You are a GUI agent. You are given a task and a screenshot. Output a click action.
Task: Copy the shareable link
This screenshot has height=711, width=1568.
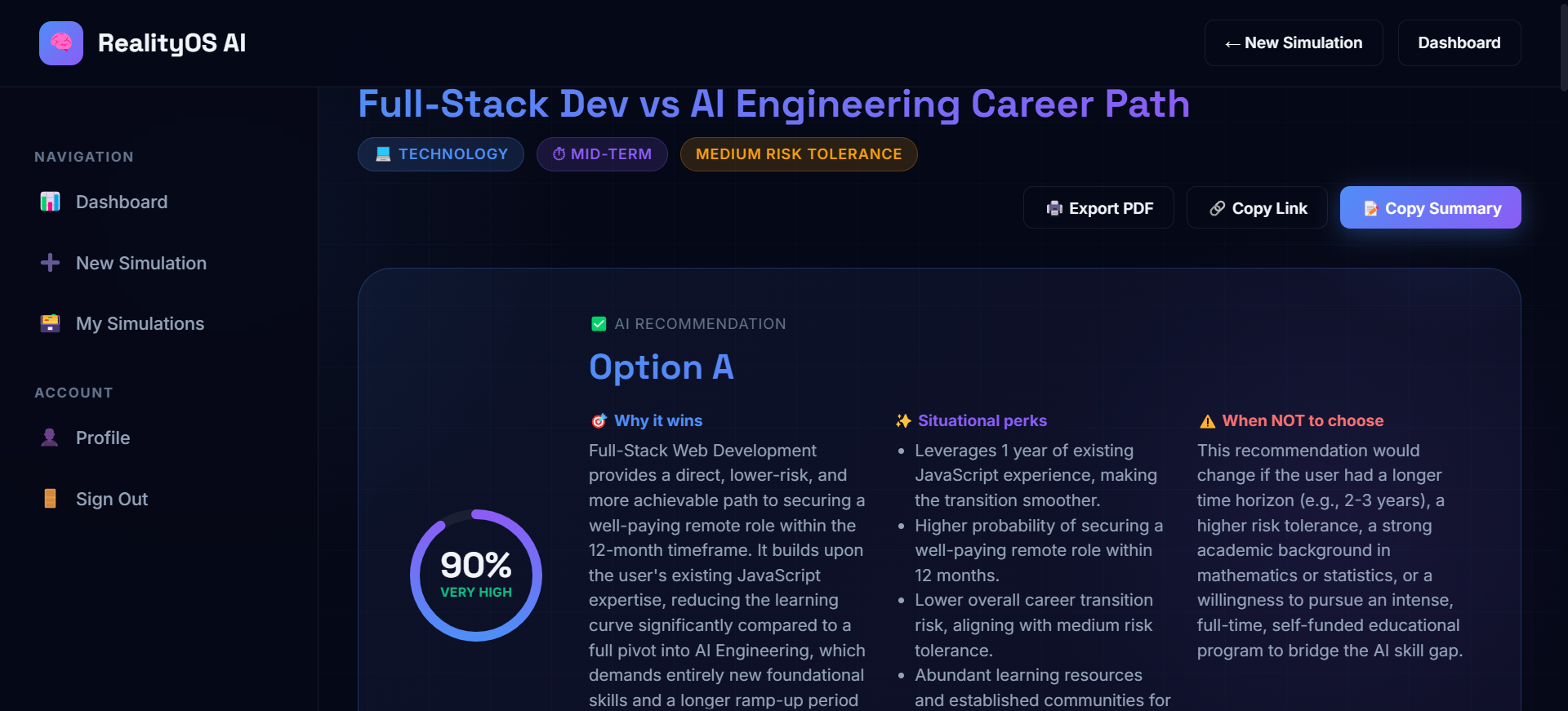tap(1257, 207)
